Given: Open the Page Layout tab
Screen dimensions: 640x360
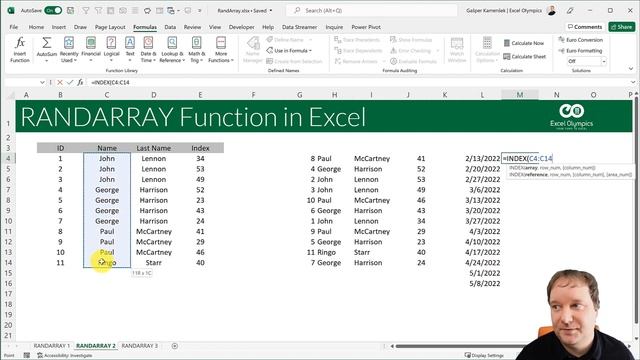Looking at the screenshot, I should pyautogui.click(x=110, y=27).
